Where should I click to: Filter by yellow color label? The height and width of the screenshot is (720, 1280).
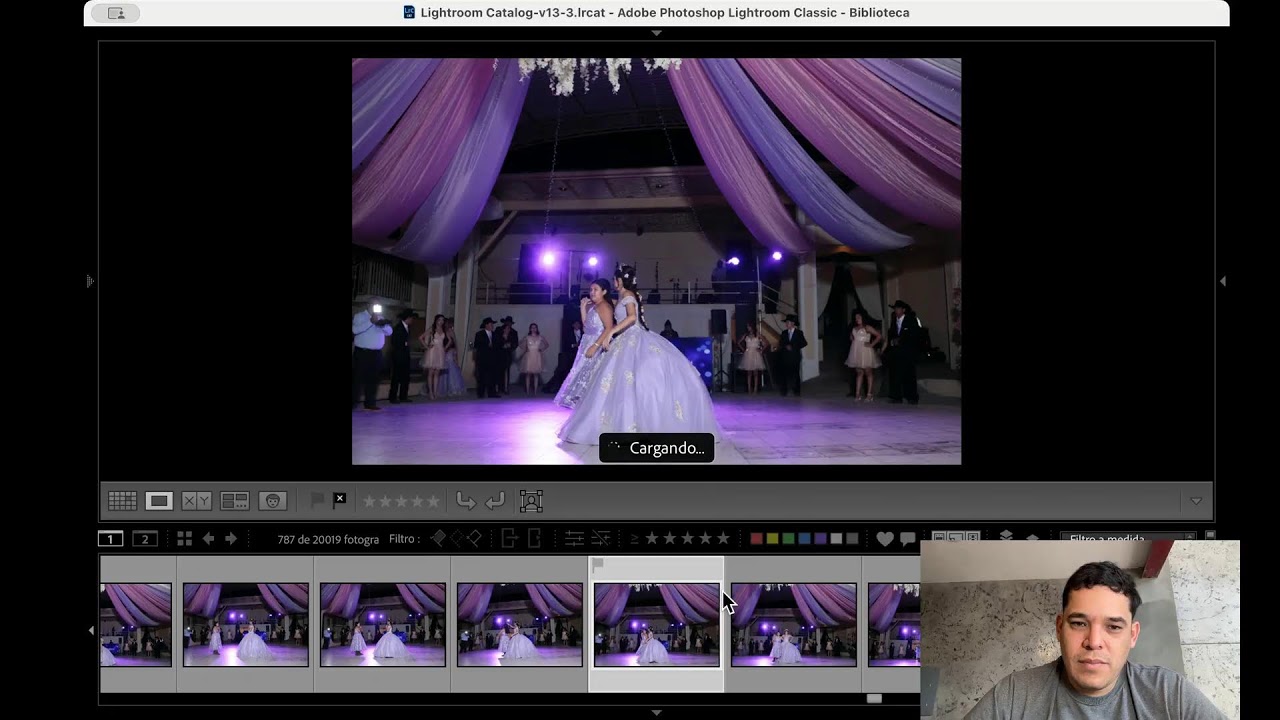point(773,539)
